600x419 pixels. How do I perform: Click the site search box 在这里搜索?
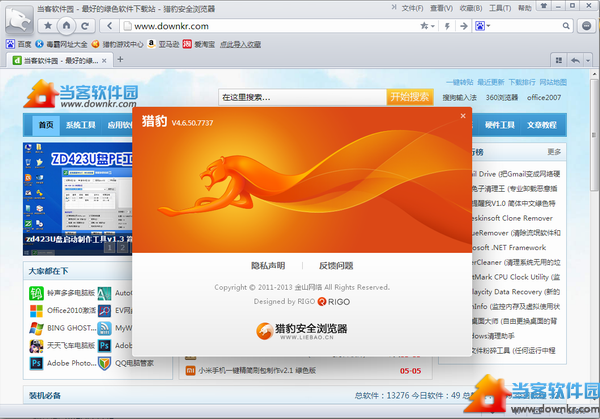pyautogui.click(x=302, y=97)
